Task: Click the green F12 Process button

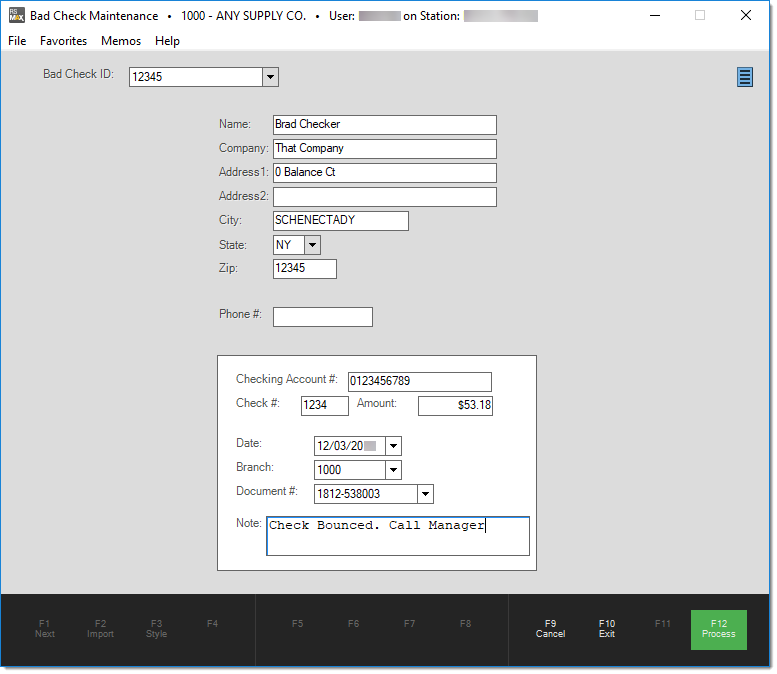Action: 720,630
